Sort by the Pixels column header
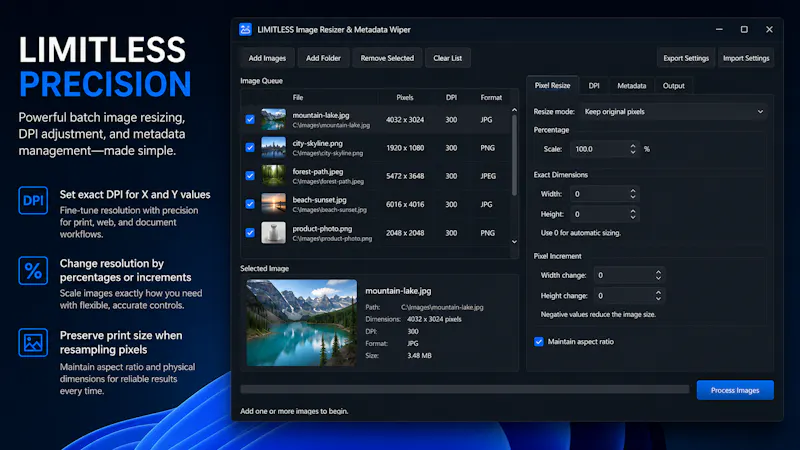This screenshot has height=450, width=800. pos(405,97)
